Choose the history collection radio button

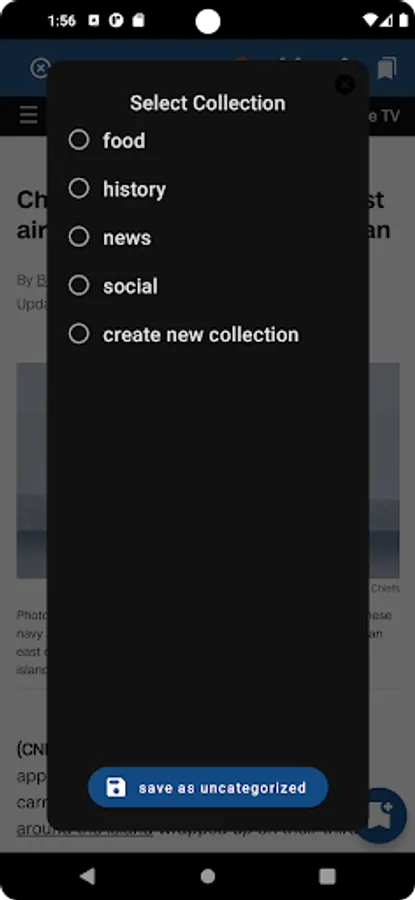click(79, 188)
